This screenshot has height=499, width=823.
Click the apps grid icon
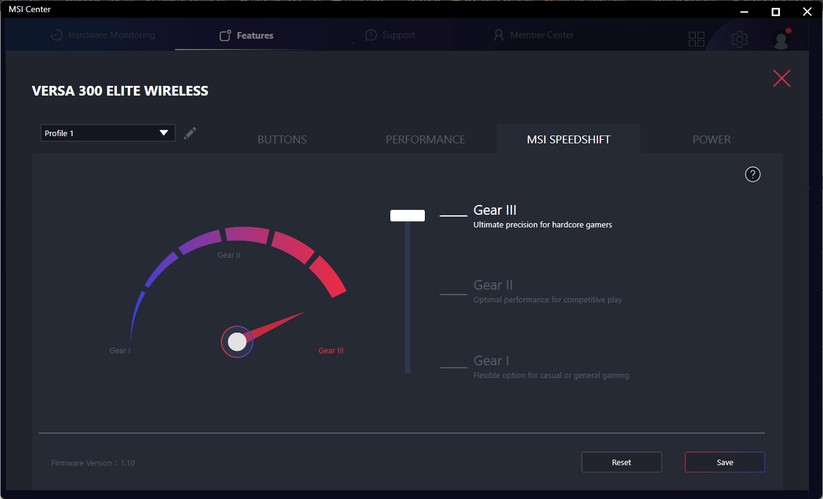697,39
